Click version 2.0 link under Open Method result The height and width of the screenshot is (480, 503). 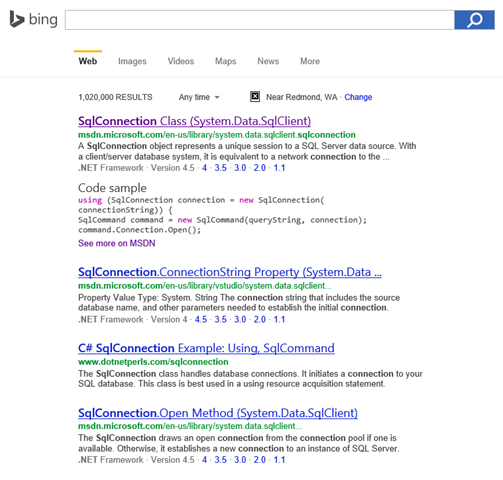pos(260,460)
